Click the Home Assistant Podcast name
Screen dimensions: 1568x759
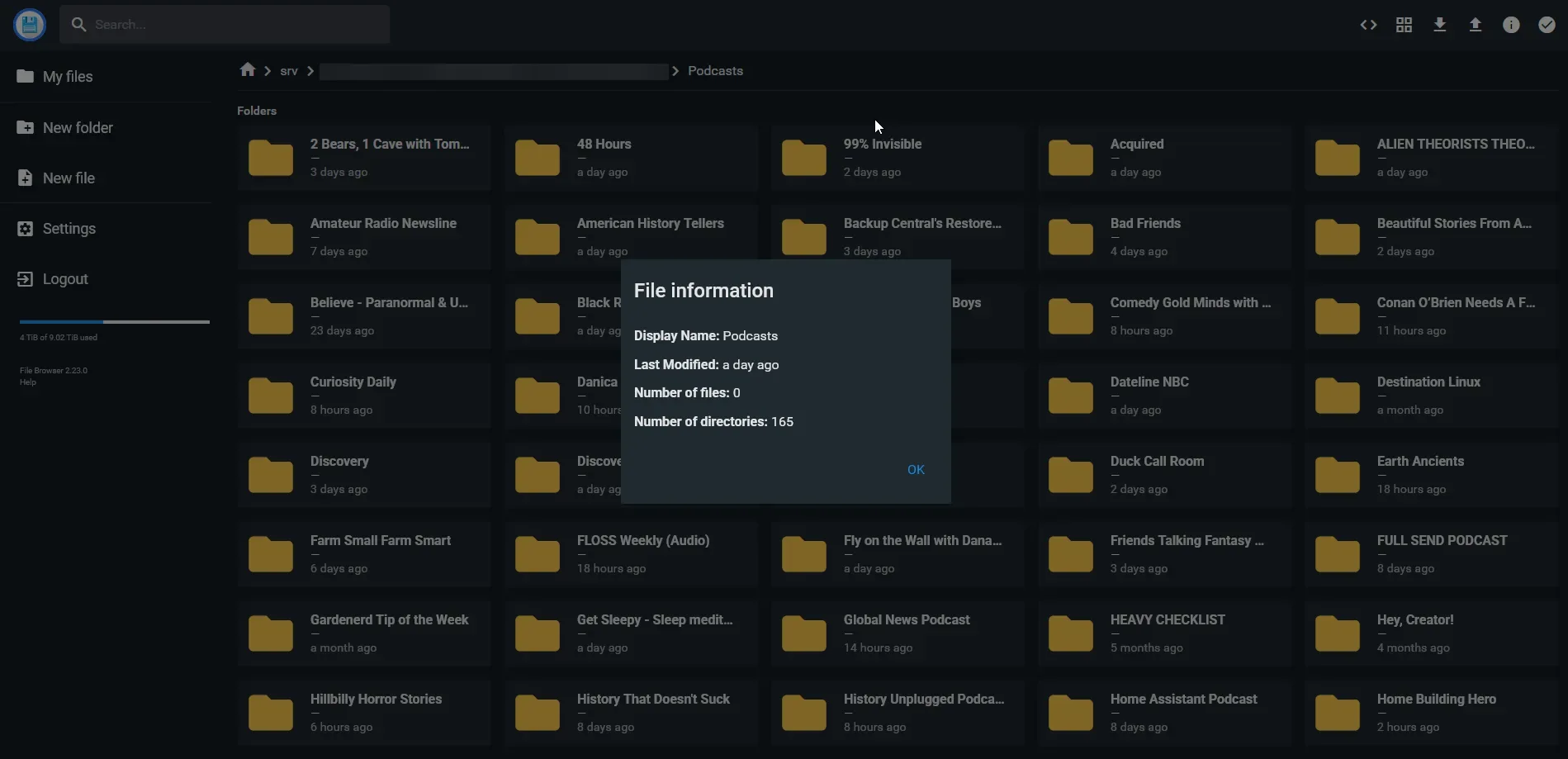click(1183, 700)
